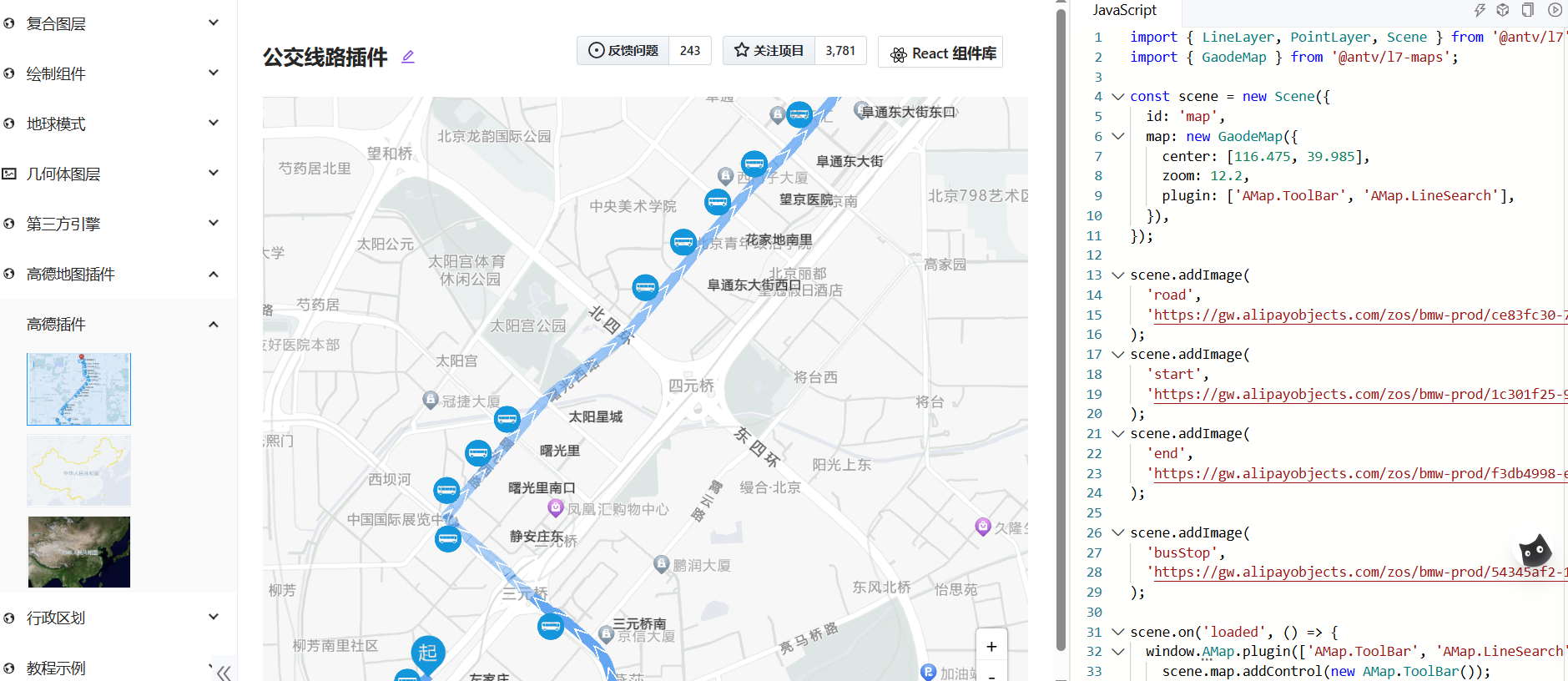Fold code block at line 31

click(x=1117, y=632)
